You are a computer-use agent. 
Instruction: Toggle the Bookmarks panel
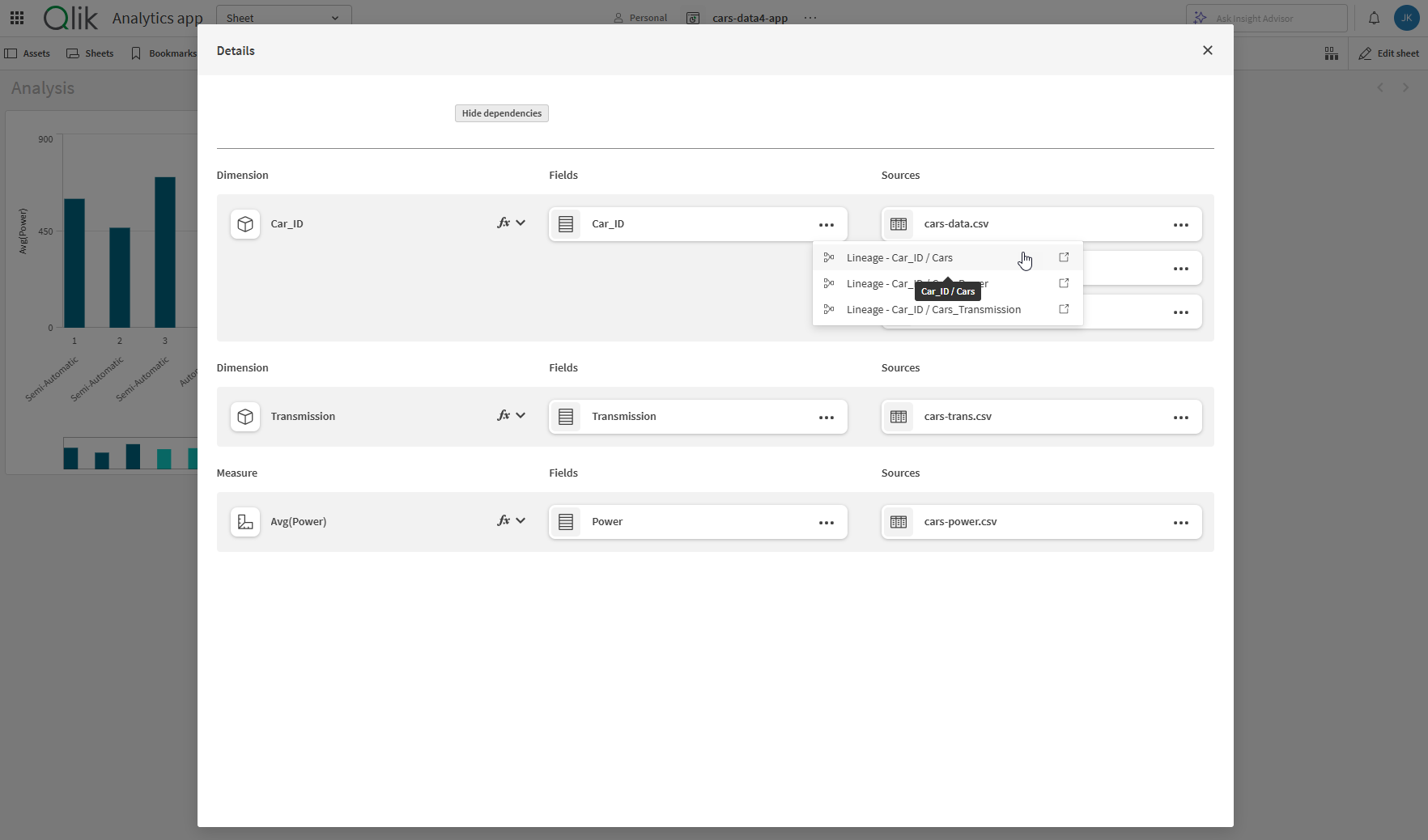(x=163, y=53)
